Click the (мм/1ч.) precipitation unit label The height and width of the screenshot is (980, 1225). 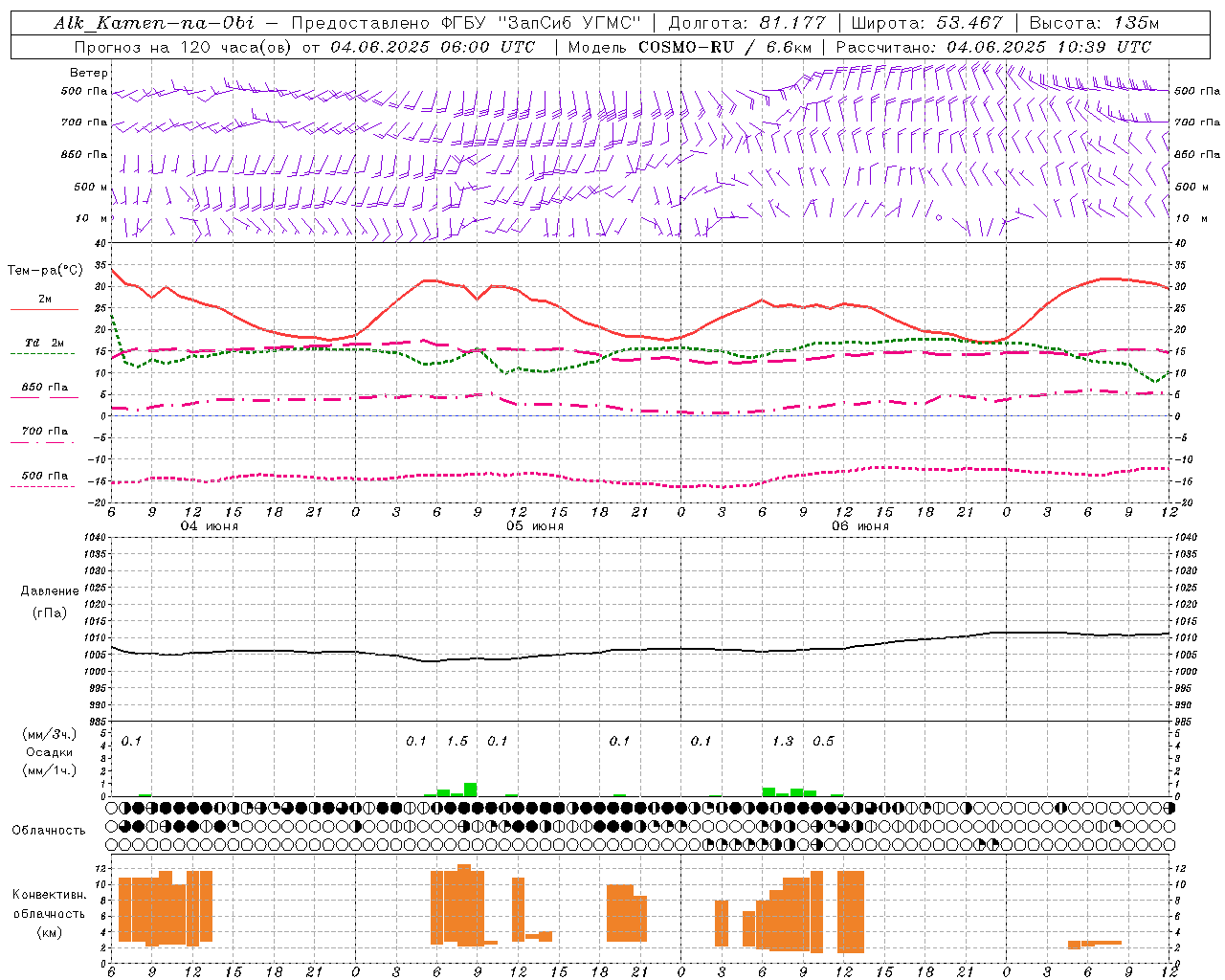click(x=49, y=770)
